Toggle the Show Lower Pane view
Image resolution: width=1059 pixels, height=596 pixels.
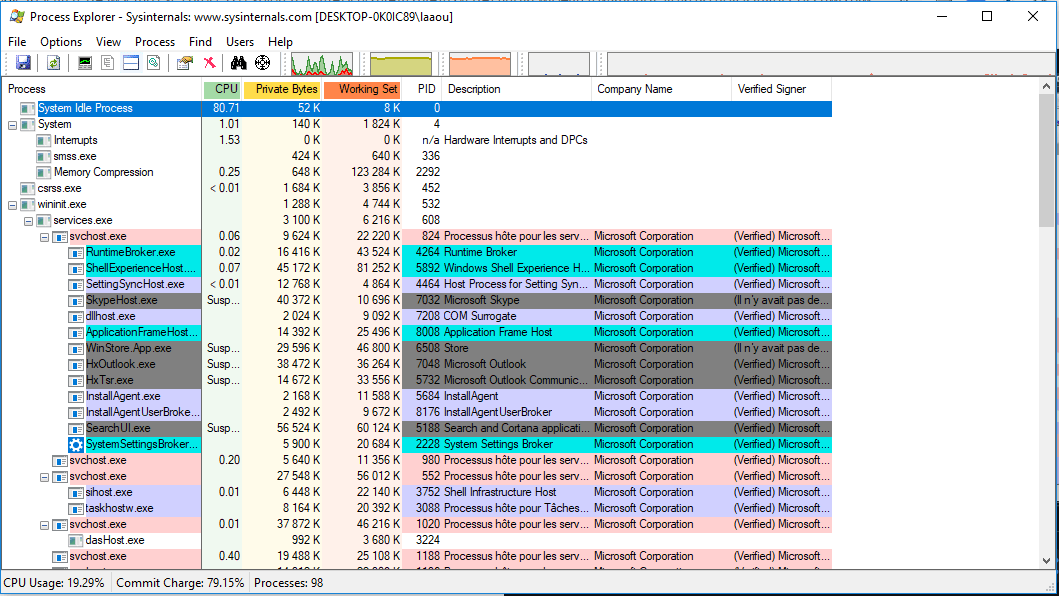(x=131, y=62)
